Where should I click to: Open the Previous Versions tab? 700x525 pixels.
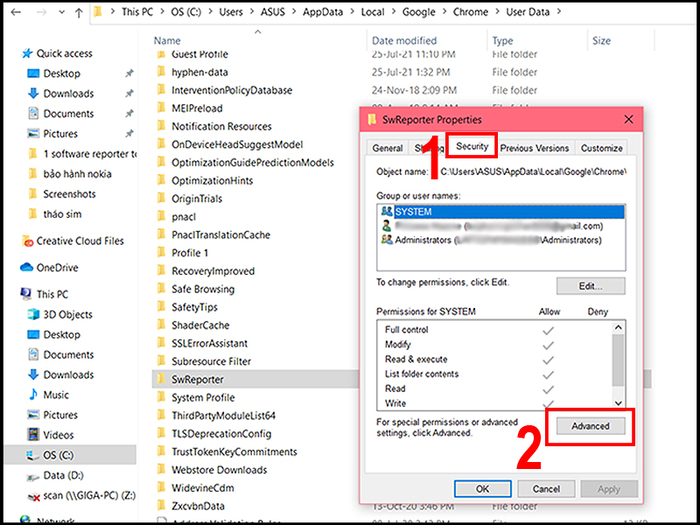[x=536, y=147]
